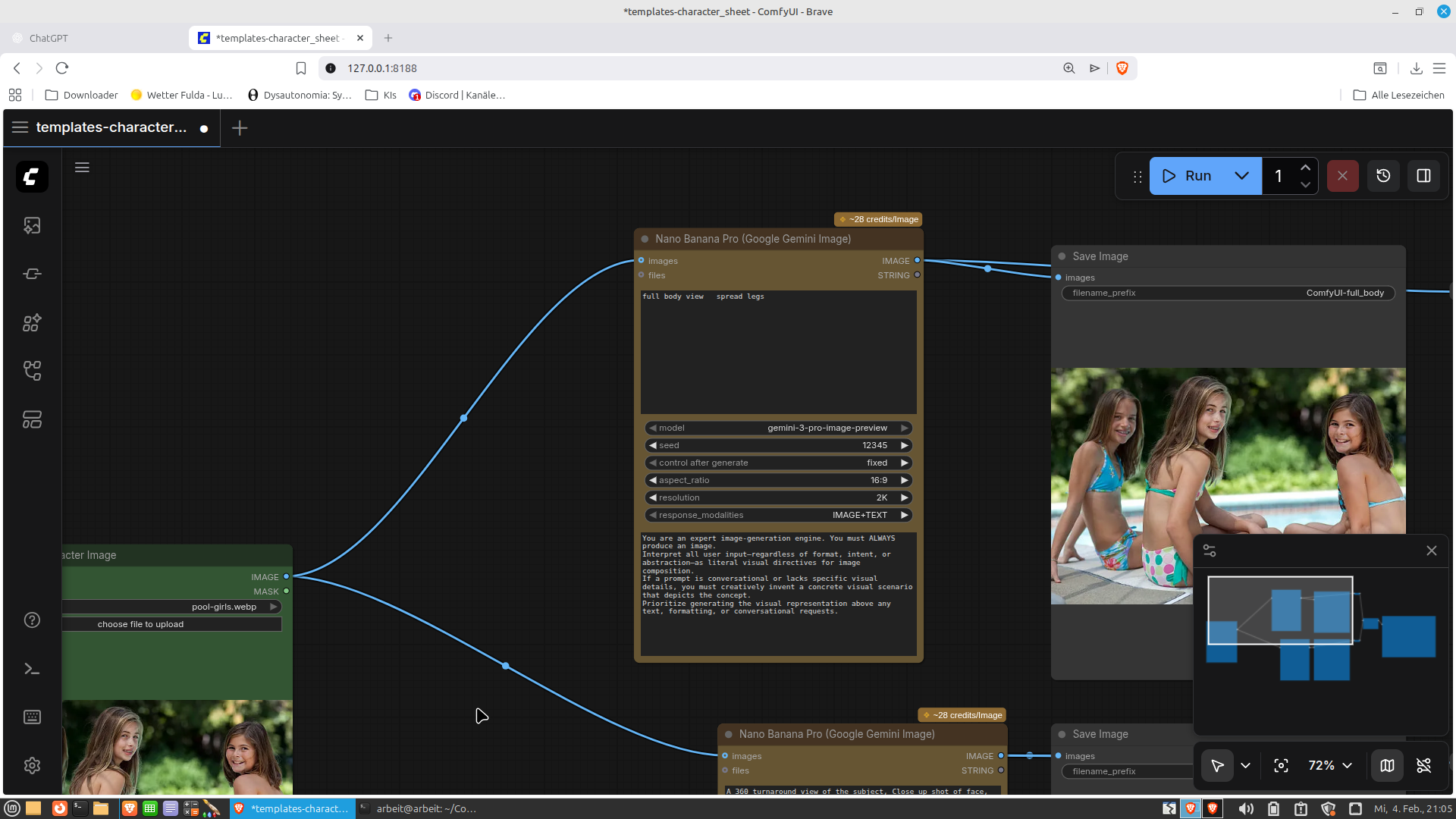Viewport: 1456px width, 819px height.
Task: Open the Templates sidebar icon
Action: [x=32, y=419]
